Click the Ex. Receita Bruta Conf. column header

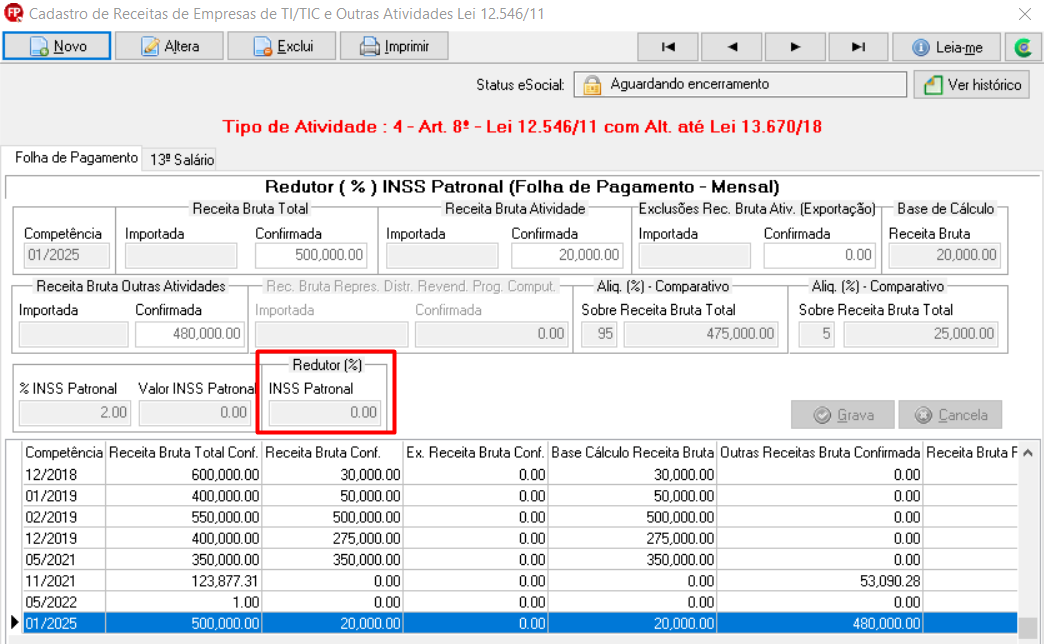(475, 453)
